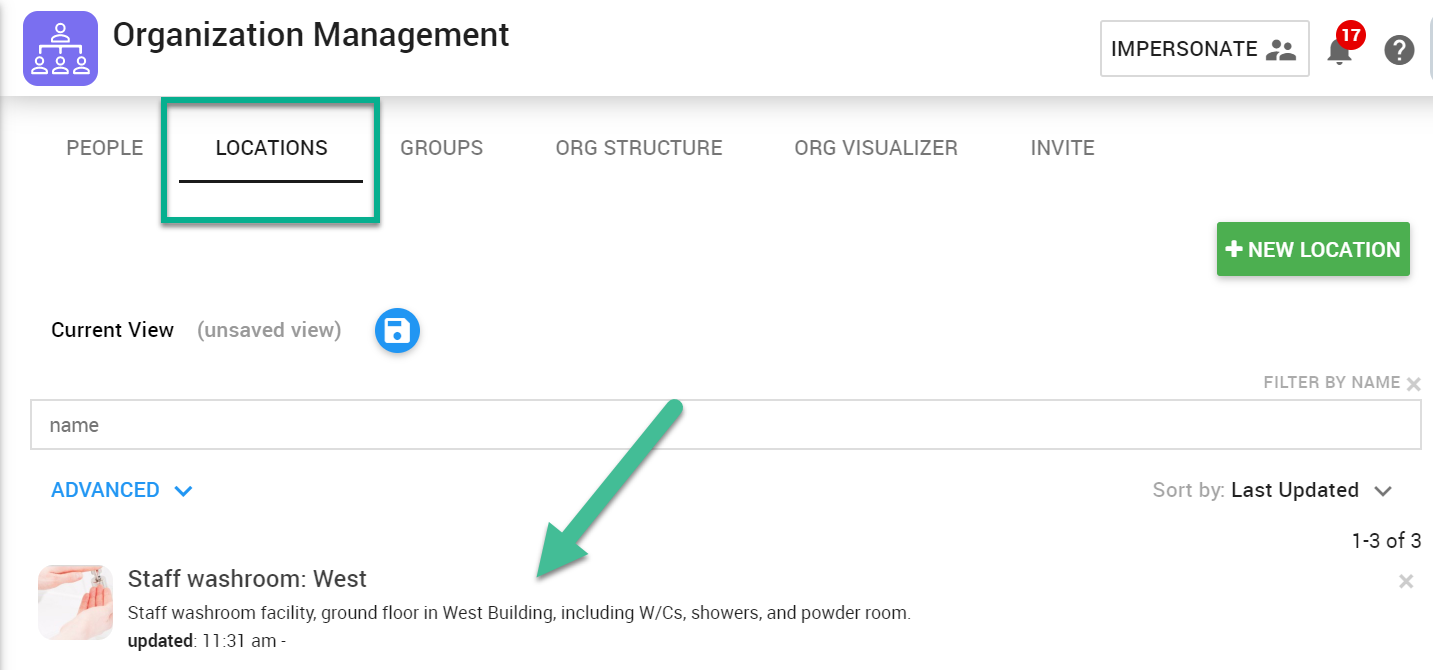Clear the filter by name with the x icon
The width and height of the screenshot is (1433, 670).
(1413, 384)
